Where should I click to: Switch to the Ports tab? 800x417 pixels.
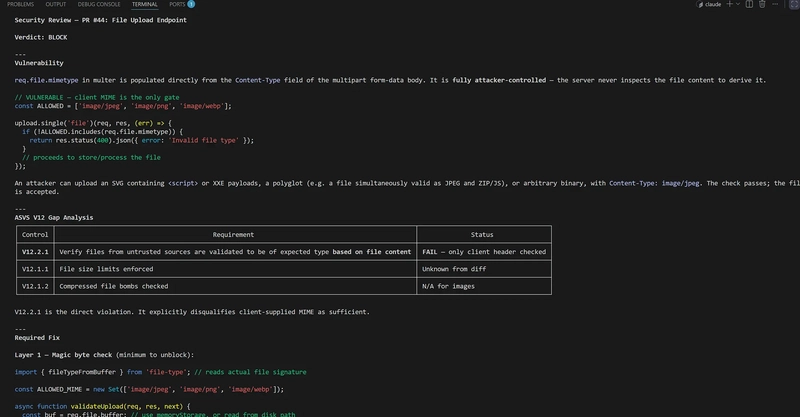pyautogui.click(x=177, y=4)
